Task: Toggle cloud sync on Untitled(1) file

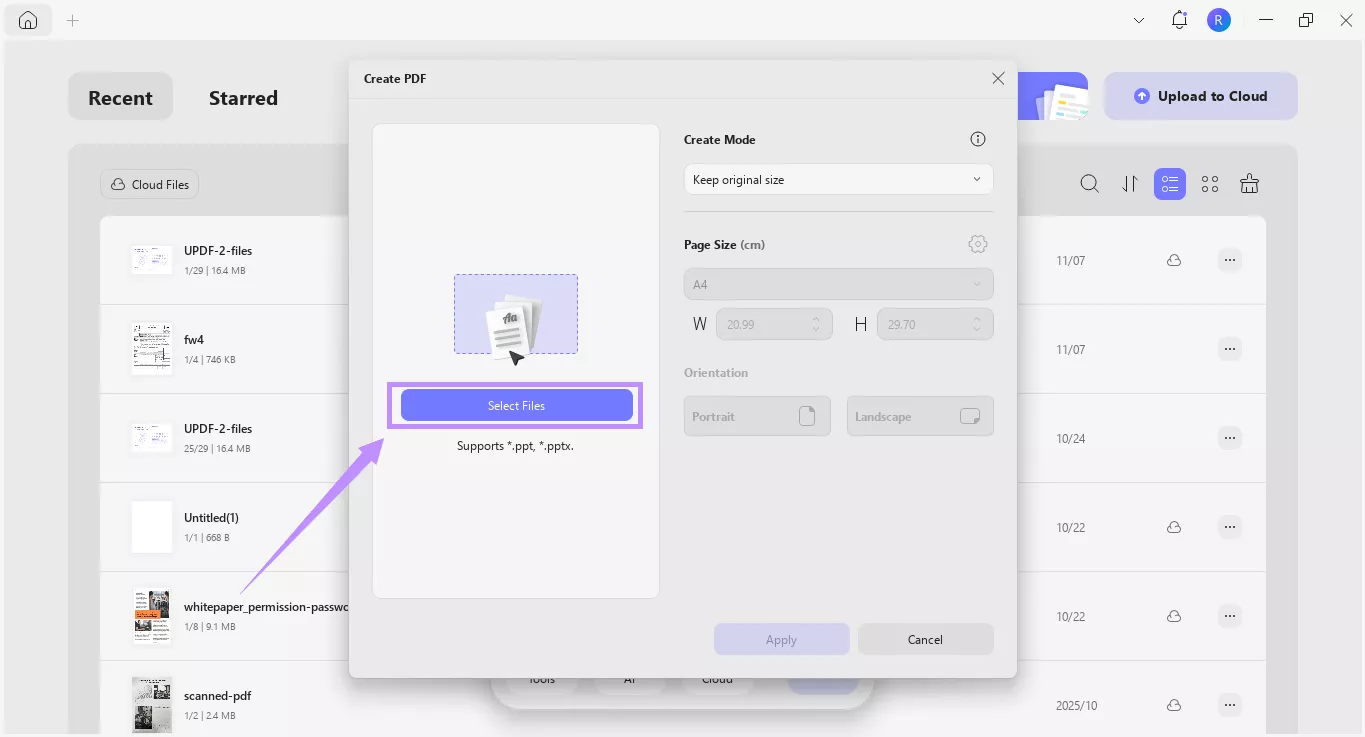Action: (x=1173, y=527)
